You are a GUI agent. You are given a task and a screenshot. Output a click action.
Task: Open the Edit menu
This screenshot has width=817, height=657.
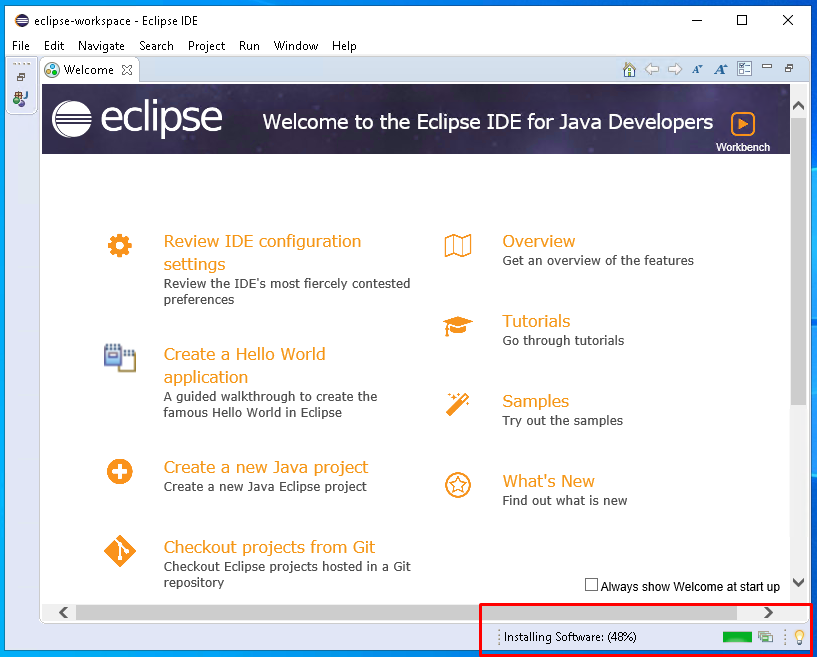pyautogui.click(x=54, y=46)
